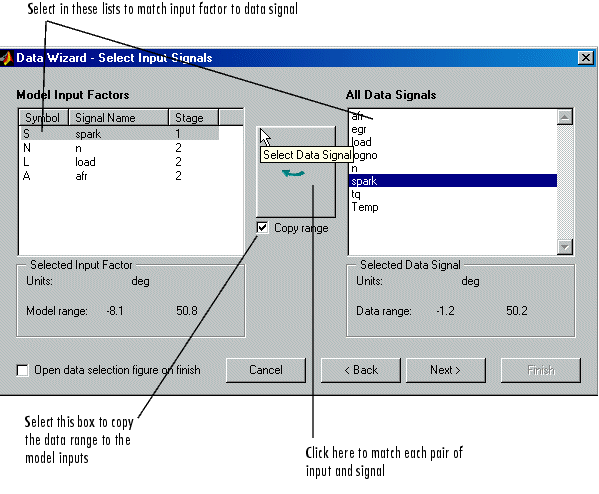
Task: Click the Cancel button
Action: (266, 370)
